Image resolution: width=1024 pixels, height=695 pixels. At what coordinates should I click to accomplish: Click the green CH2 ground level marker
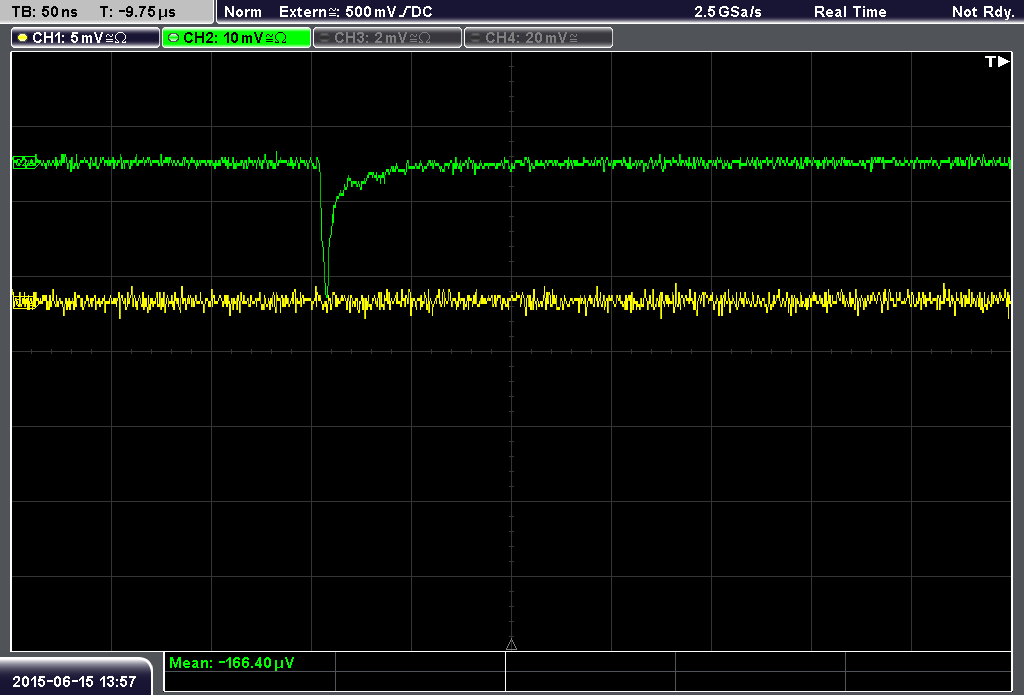[x=25, y=162]
